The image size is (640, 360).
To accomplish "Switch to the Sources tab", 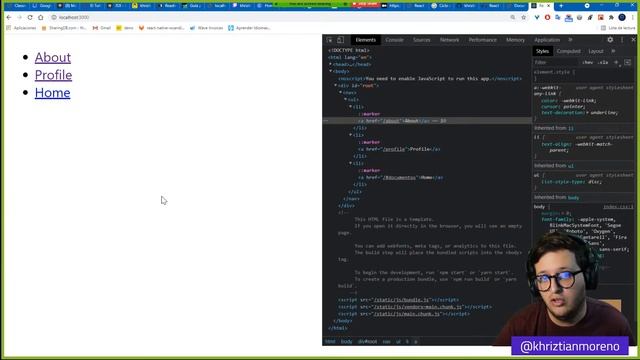I will [422, 40].
